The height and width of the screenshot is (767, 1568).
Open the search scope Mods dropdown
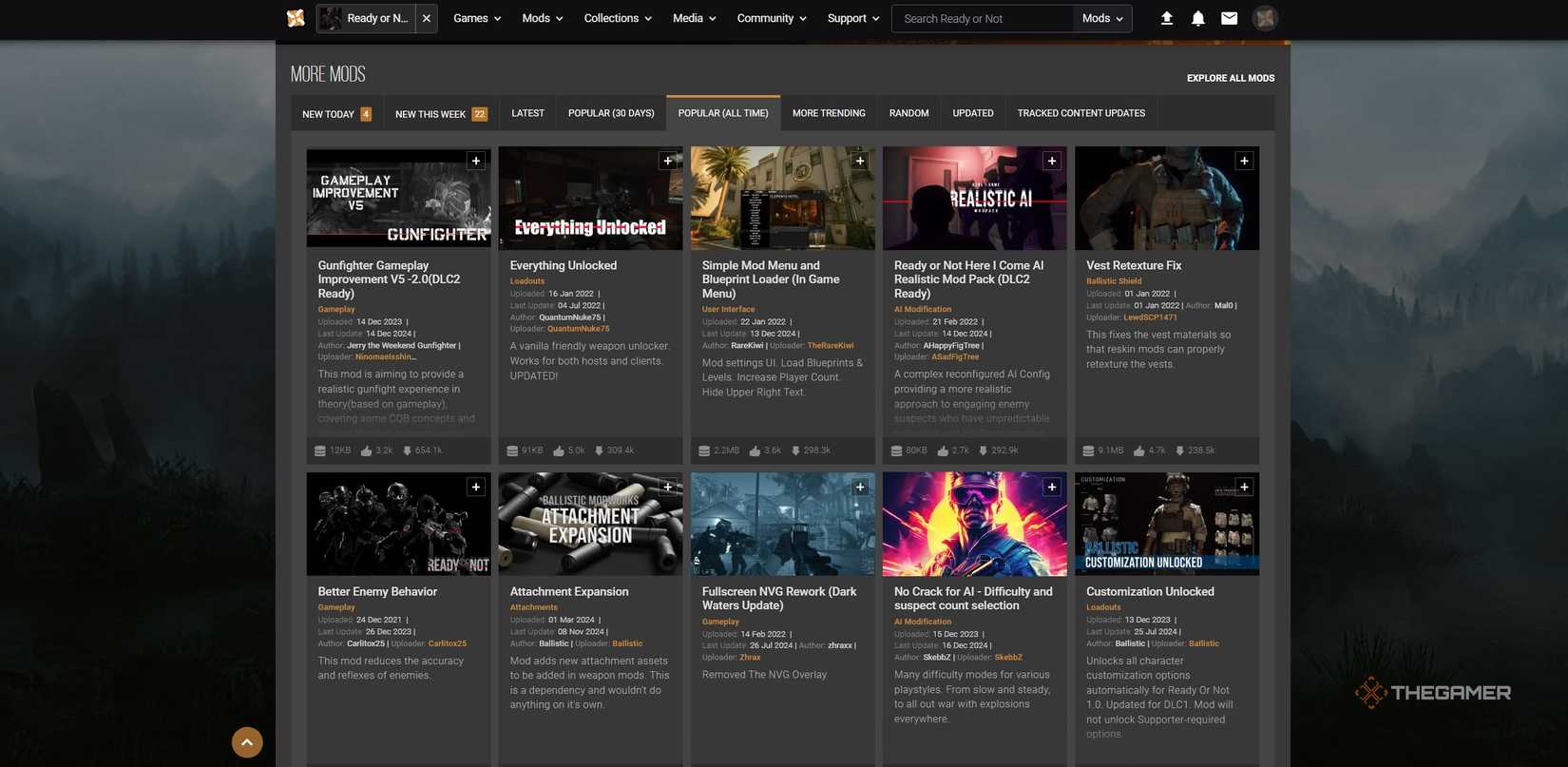1102,18
